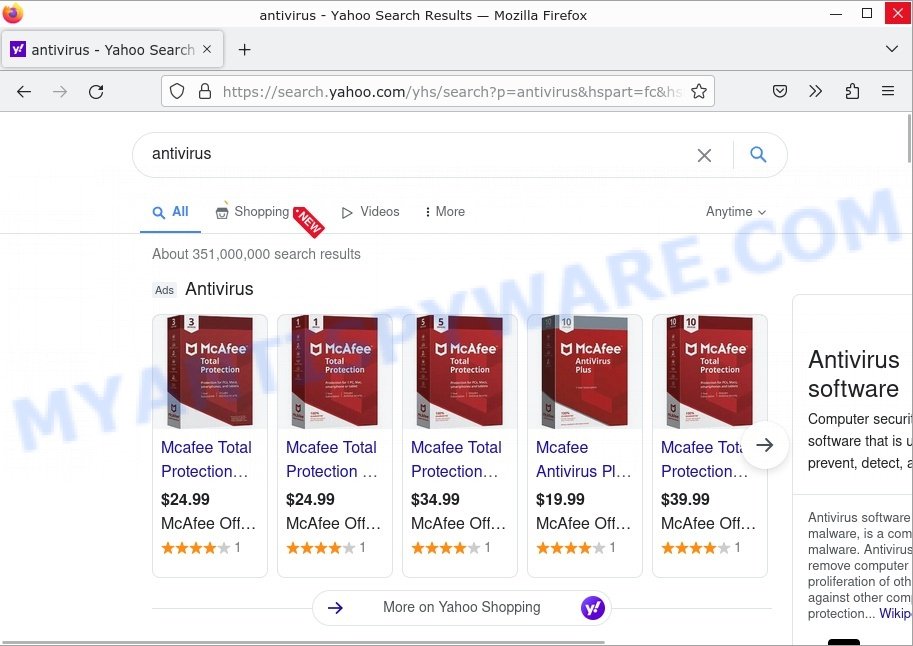This screenshot has width=913, height=646.
Task: Open More on Yahoo Shopping
Action: 461,608
